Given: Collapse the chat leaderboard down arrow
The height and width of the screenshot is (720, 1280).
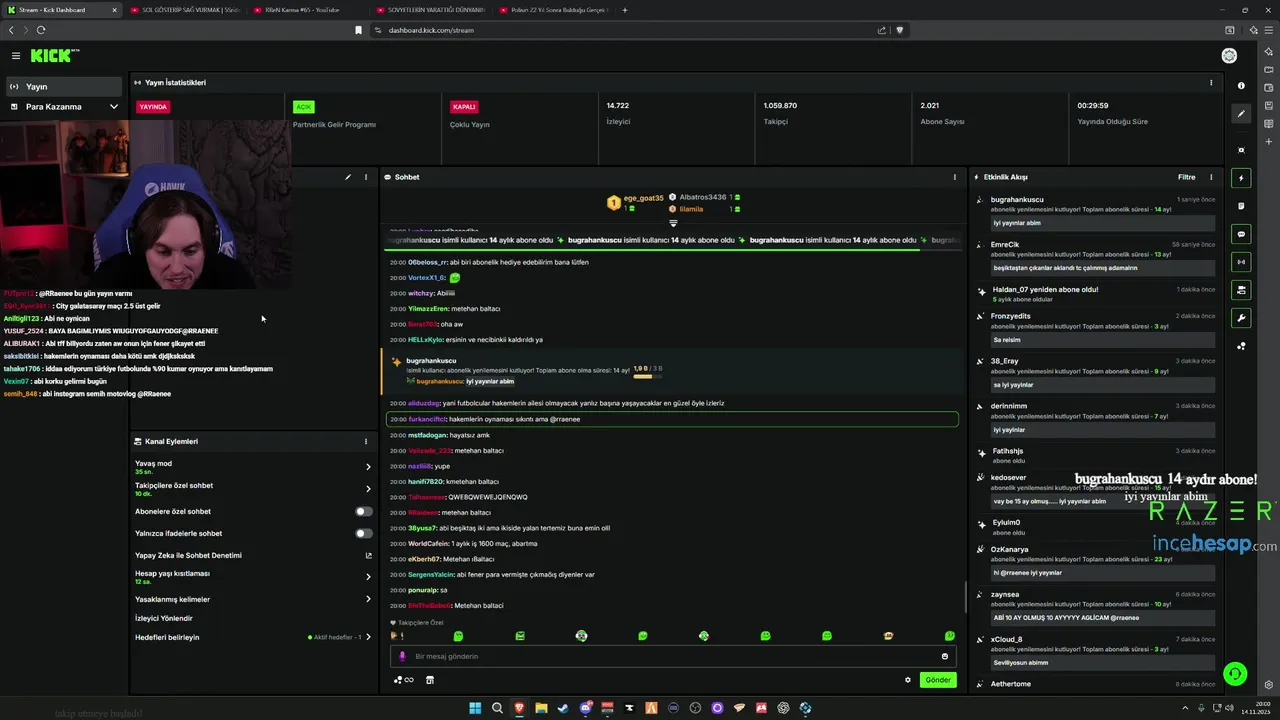Looking at the screenshot, I should click(x=673, y=223).
